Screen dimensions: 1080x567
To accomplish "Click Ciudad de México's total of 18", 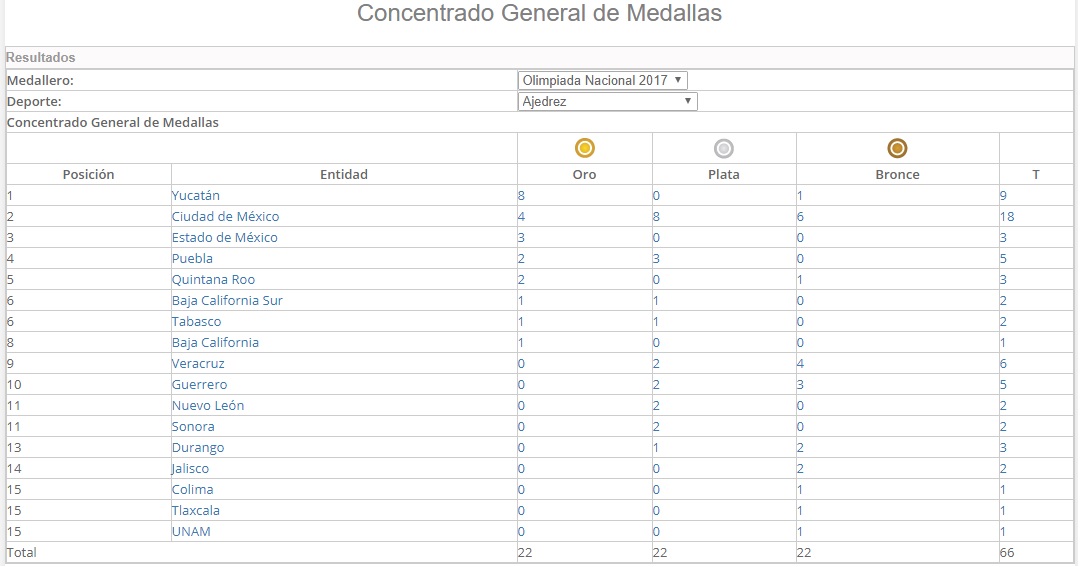I will pos(1006,217).
